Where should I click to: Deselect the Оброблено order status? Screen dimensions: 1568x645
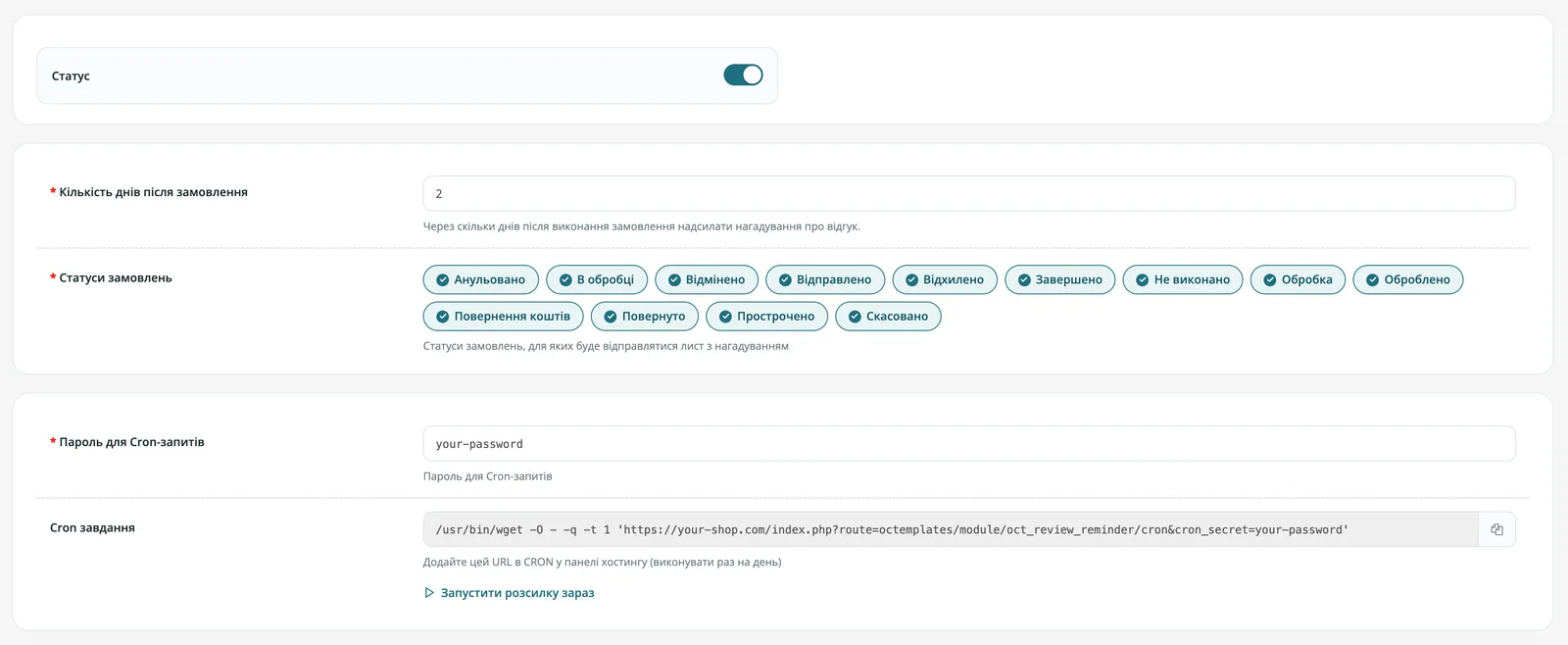(x=1408, y=279)
